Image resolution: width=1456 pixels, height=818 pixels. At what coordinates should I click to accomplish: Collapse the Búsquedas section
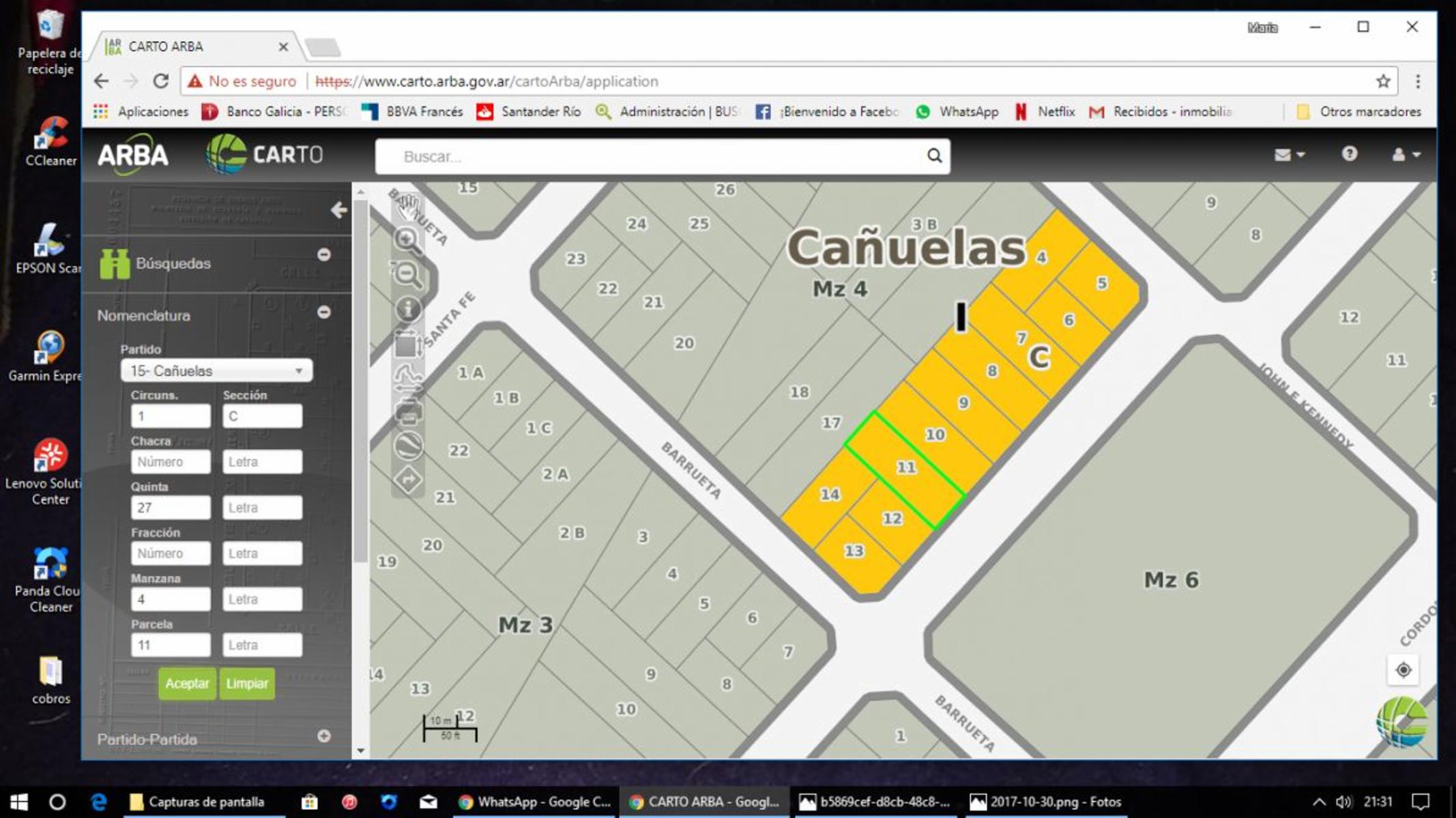tap(324, 254)
